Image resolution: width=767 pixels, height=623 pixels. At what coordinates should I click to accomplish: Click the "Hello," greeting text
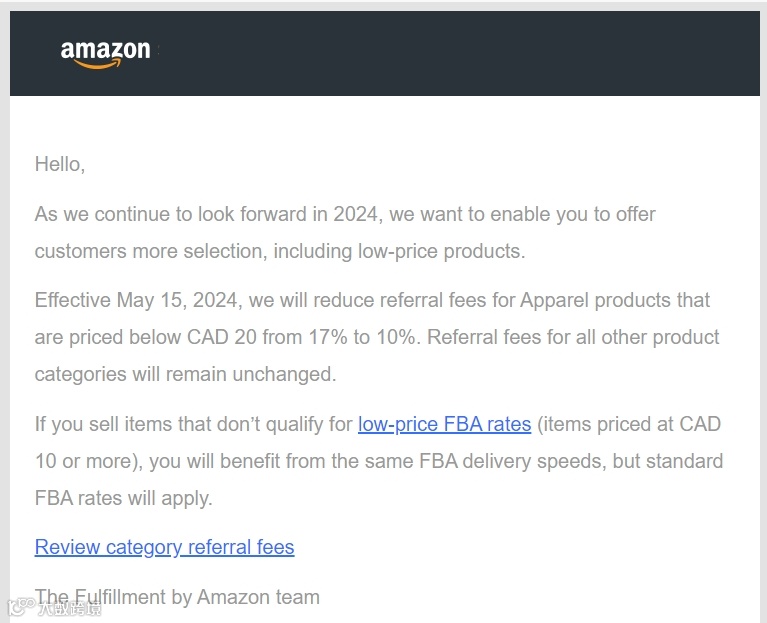point(60,164)
